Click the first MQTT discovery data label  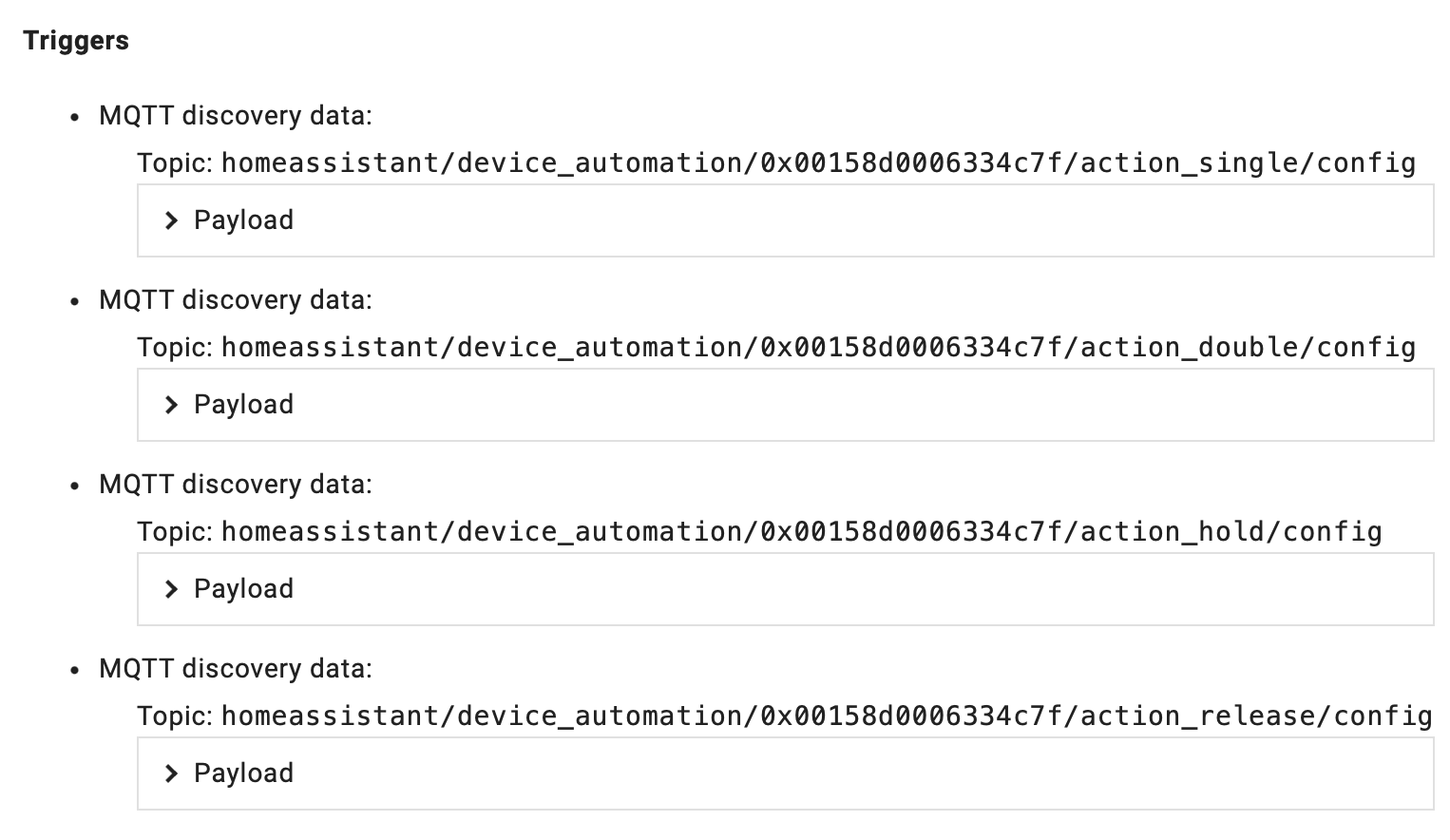(x=236, y=116)
